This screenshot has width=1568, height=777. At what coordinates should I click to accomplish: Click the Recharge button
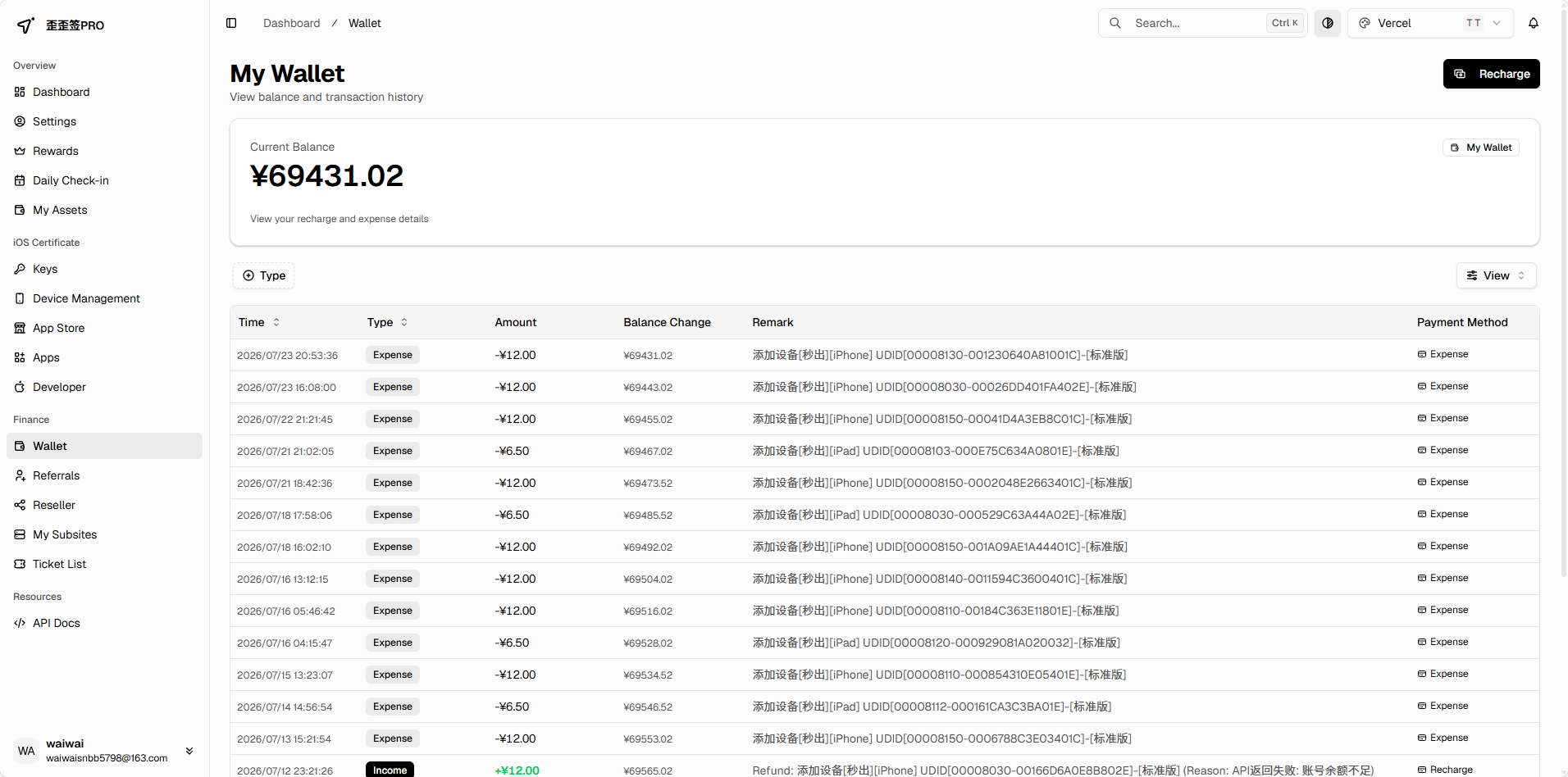[1492, 74]
